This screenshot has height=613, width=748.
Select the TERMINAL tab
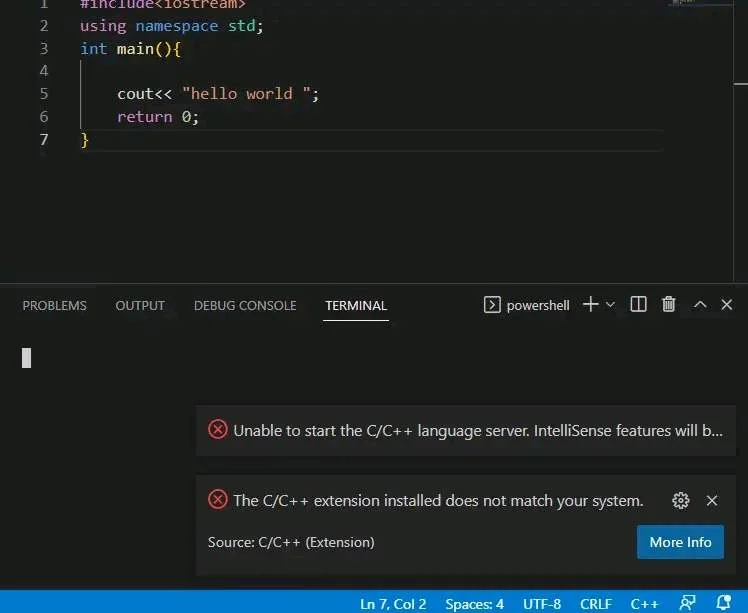tap(356, 305)
